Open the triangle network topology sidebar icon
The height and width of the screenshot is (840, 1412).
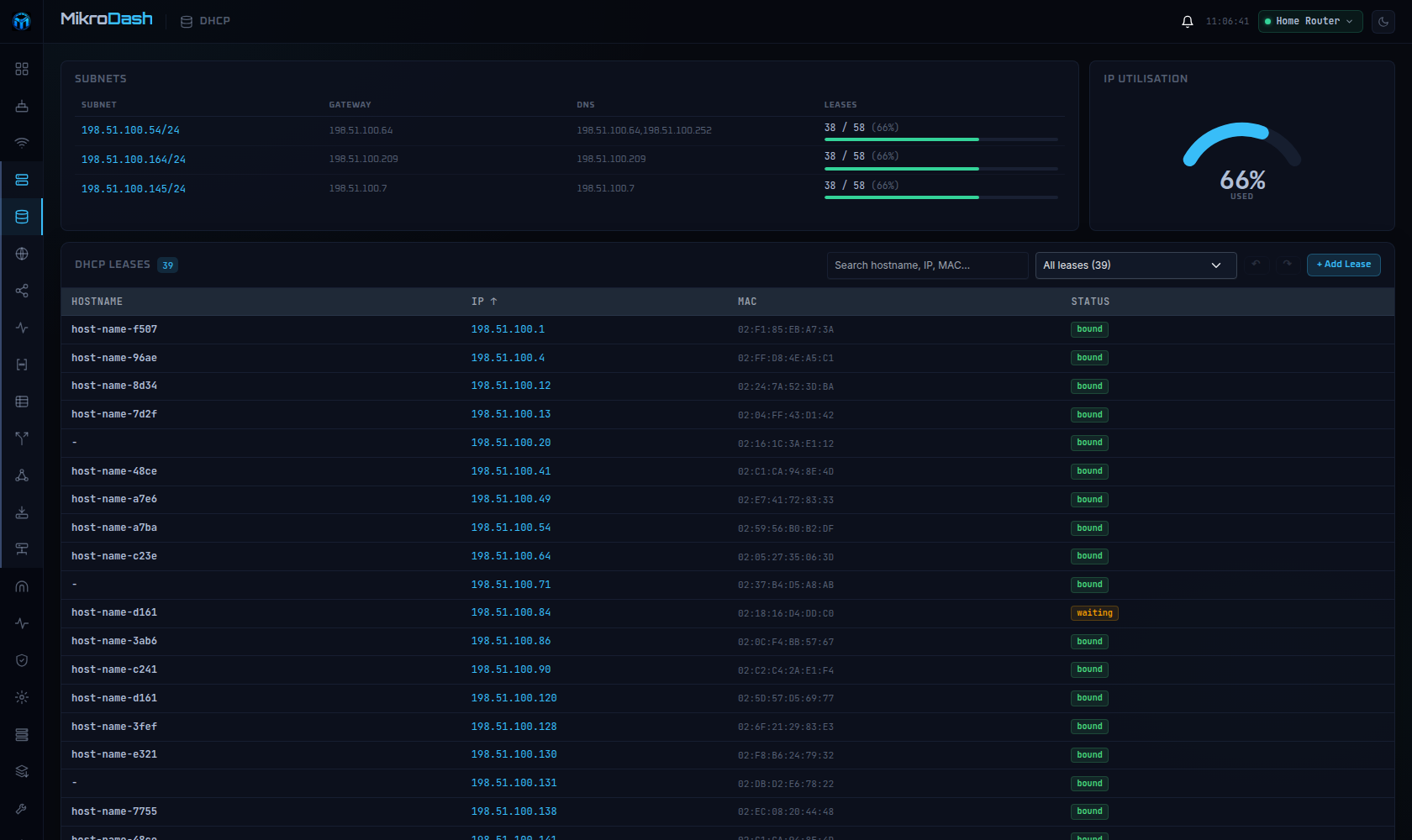(22, 475)
